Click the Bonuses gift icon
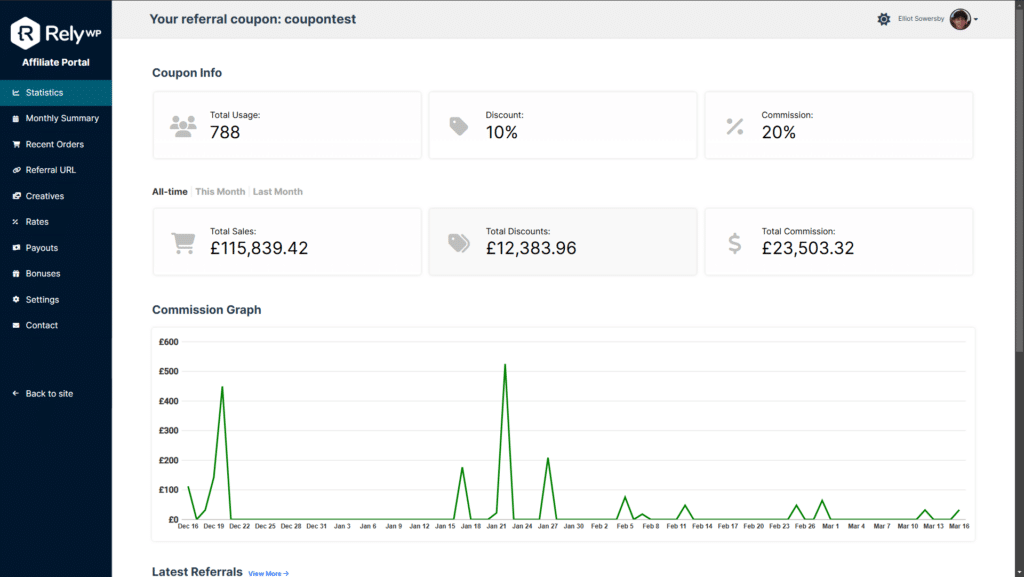 pyautogui.click(x=16, y=273)
